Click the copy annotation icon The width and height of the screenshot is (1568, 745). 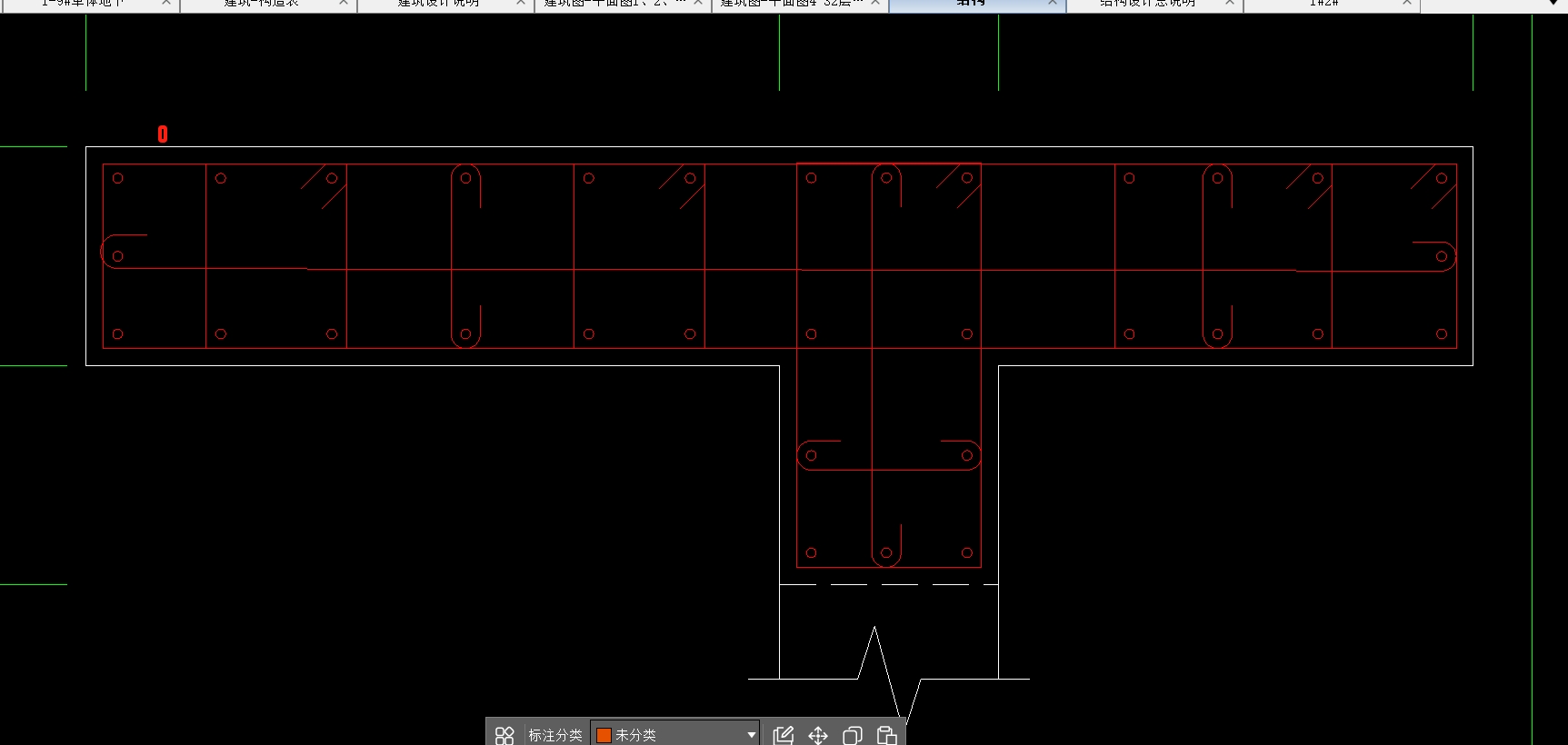pos(853,735)
